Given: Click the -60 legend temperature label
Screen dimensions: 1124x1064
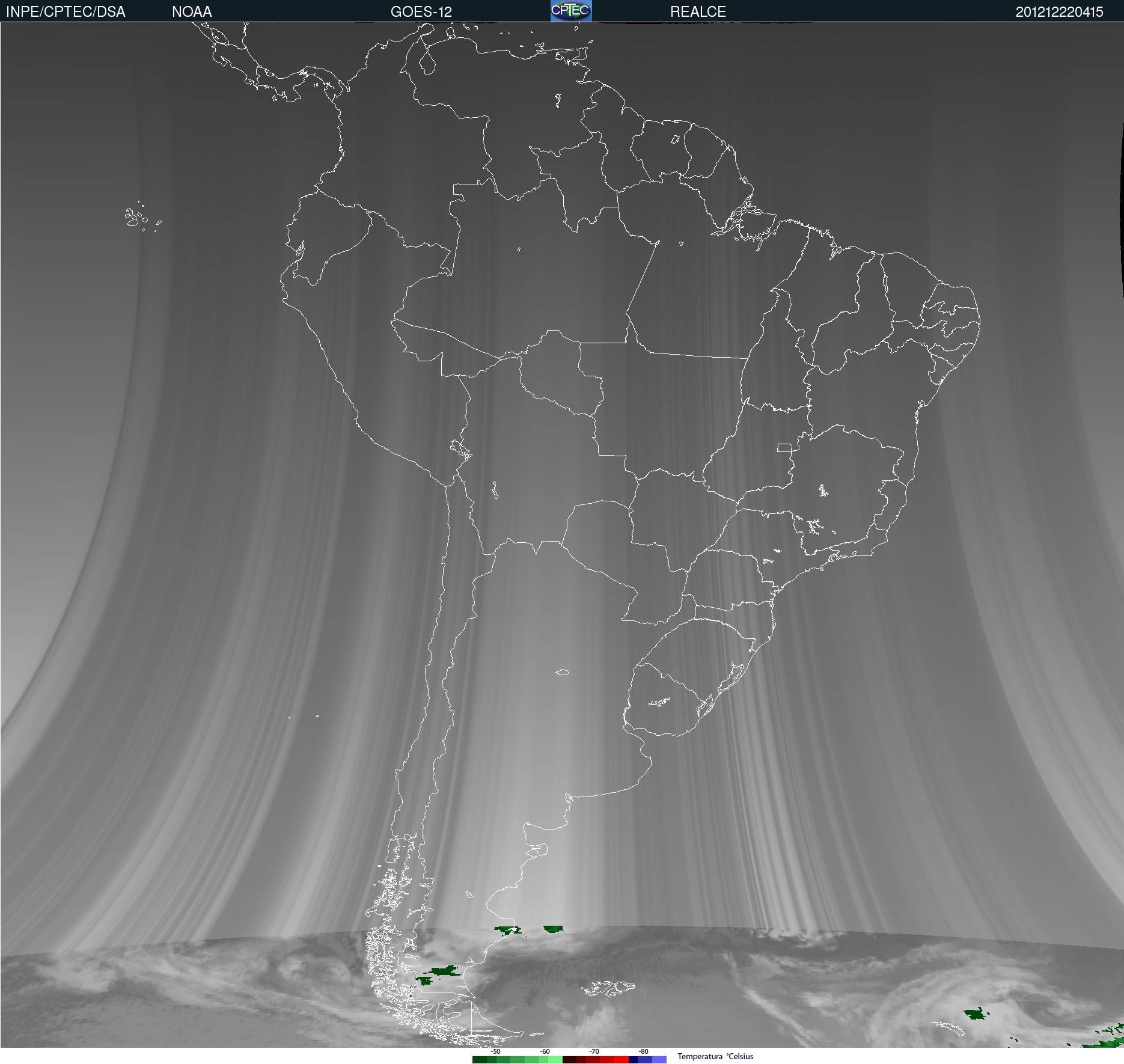Looking at the screenshot, I should click(x=545, y=1051).
